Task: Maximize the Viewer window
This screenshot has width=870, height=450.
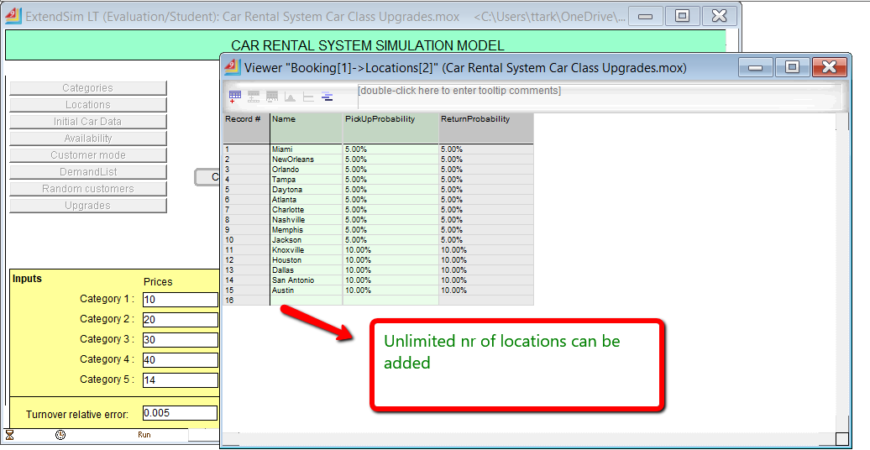Action: (x=792, y=67)
